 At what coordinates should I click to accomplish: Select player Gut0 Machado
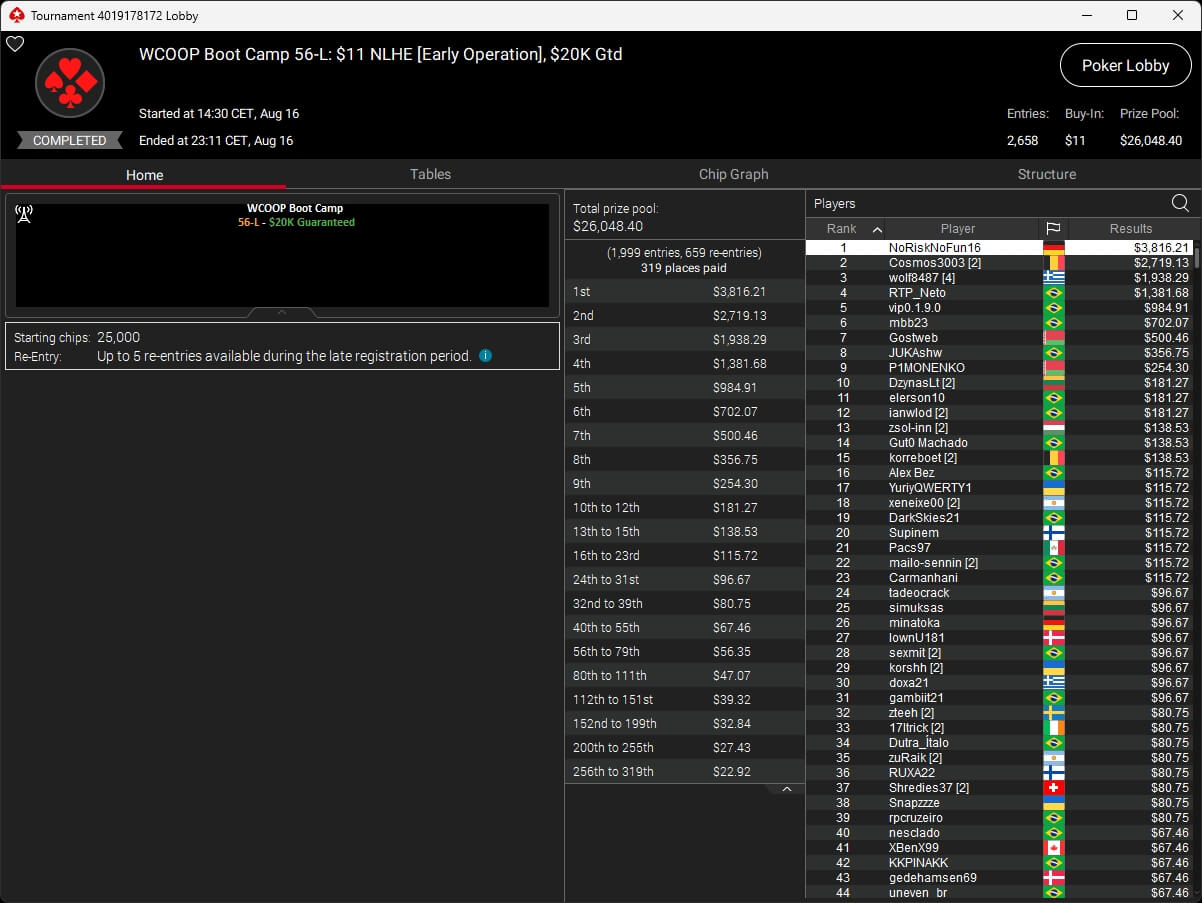click(999, 442)
